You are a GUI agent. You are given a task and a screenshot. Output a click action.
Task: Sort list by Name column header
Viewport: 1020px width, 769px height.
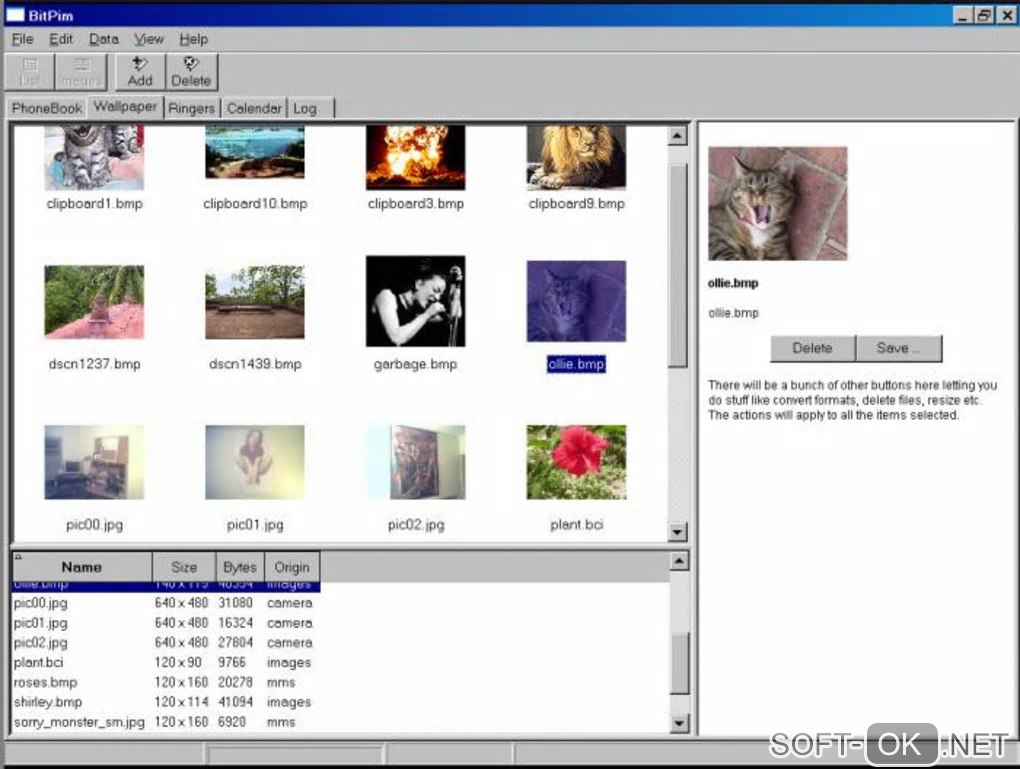point(82,567)
